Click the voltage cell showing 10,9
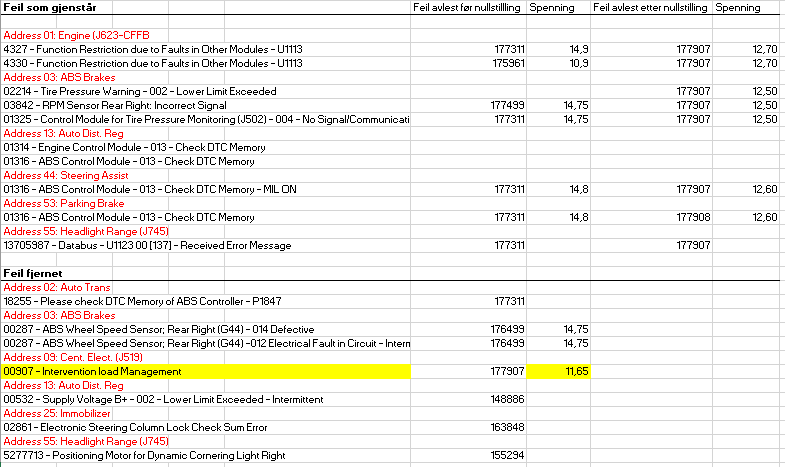785x467 pixels. click(x=577, y=63)
